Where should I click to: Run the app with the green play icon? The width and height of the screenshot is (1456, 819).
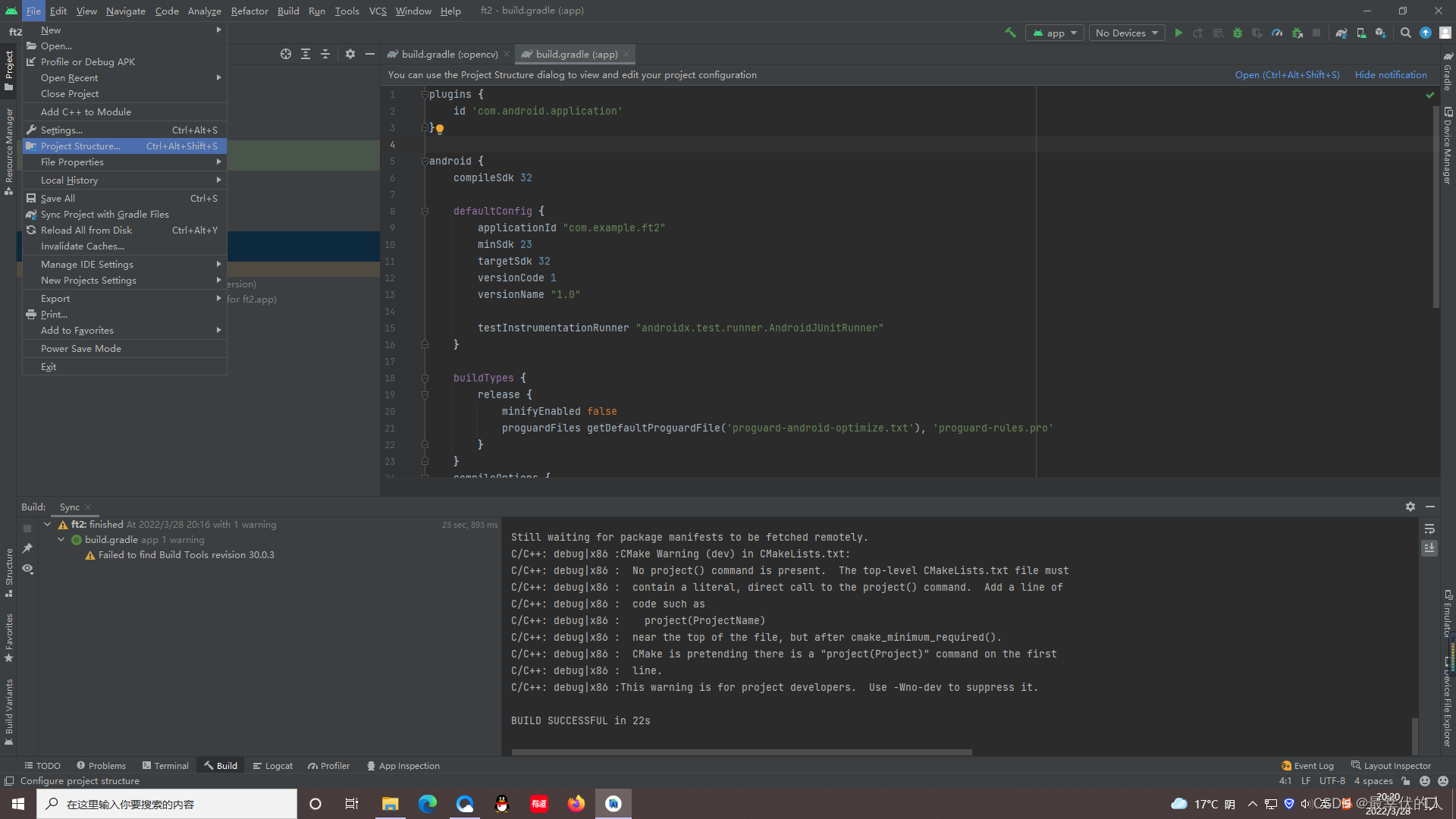[x=1178, y=33]
